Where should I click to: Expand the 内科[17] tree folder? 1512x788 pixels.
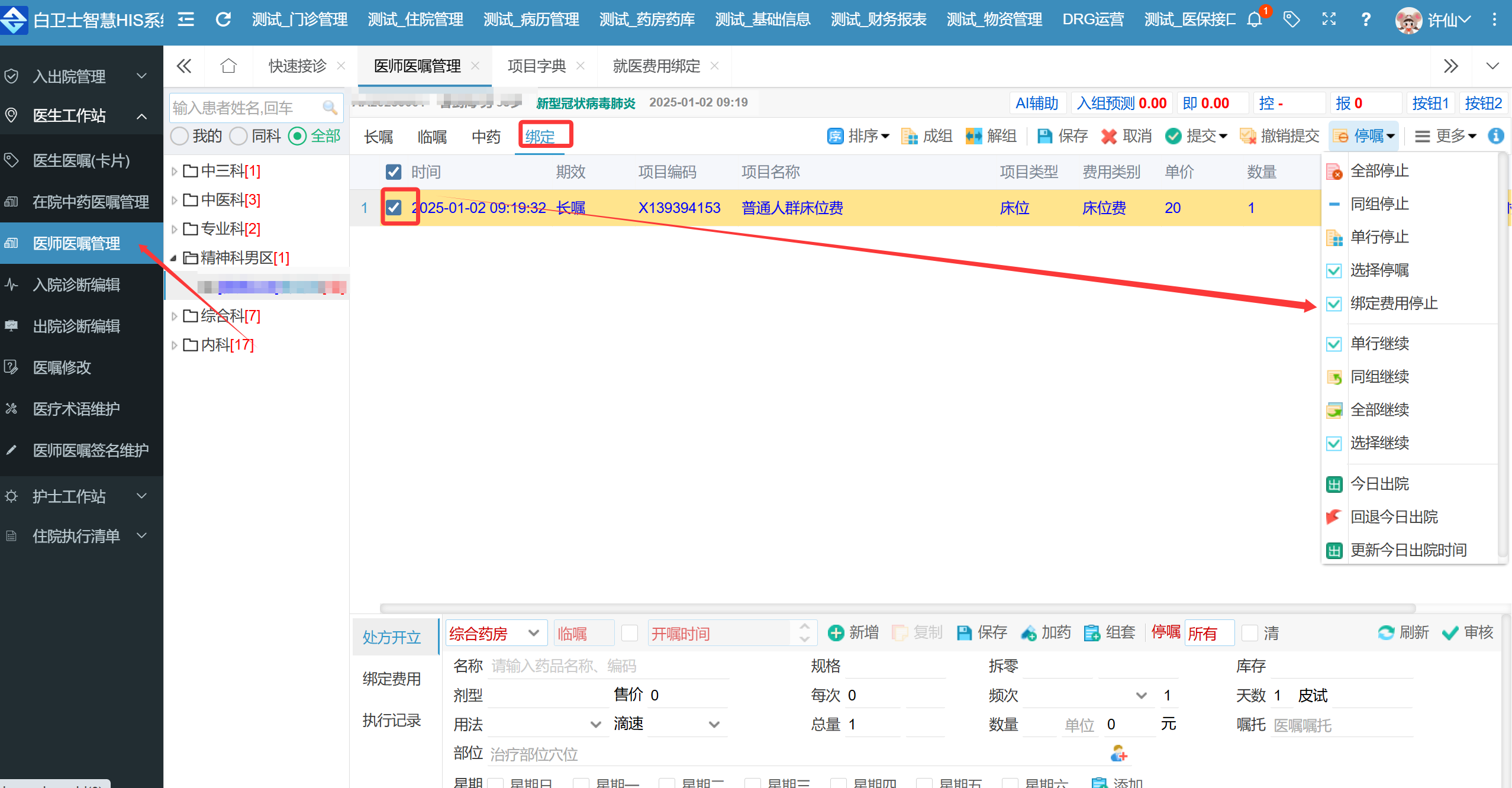point(174,345)
